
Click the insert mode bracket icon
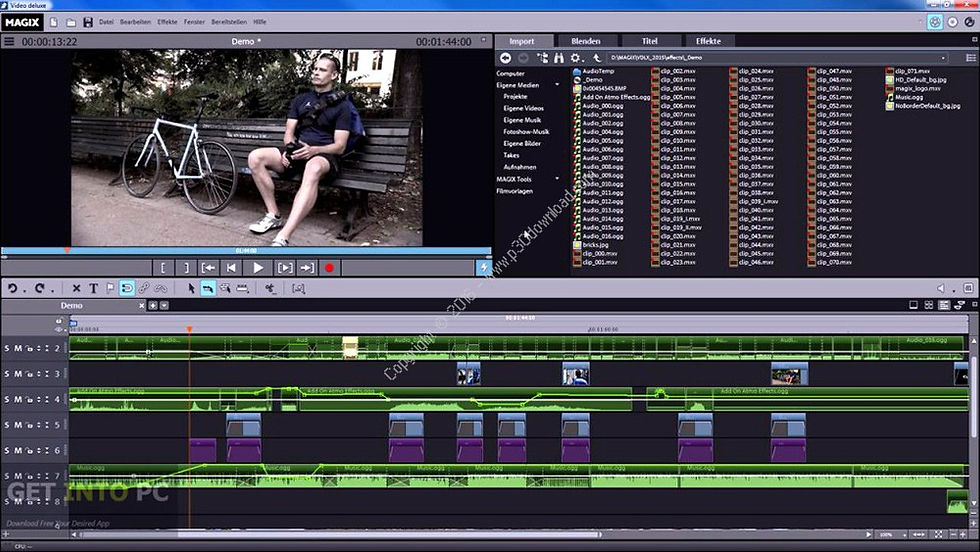298,288
